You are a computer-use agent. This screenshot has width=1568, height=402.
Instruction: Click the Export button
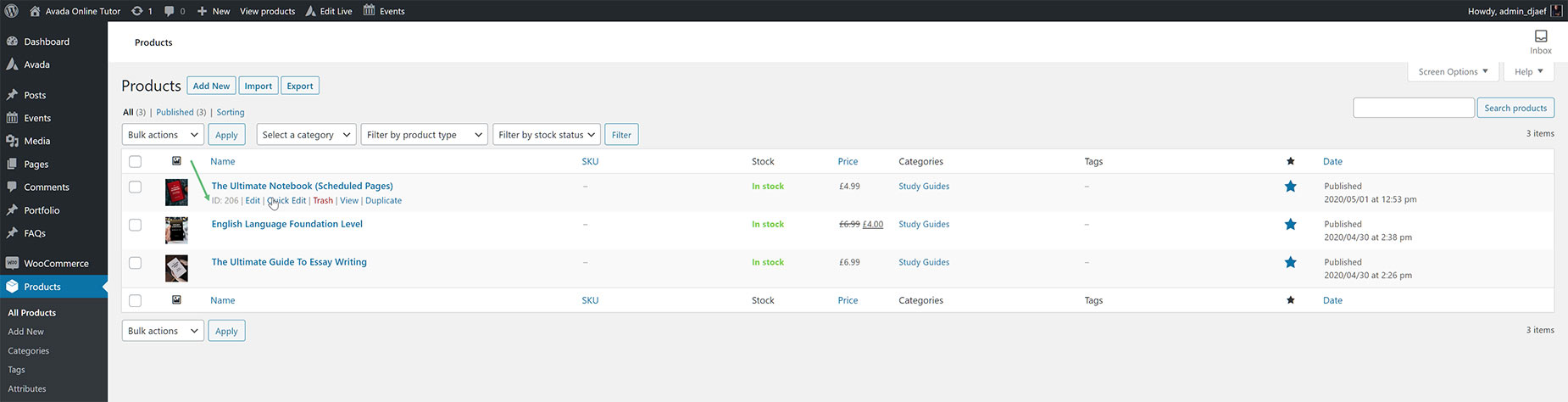coord(300,86)
